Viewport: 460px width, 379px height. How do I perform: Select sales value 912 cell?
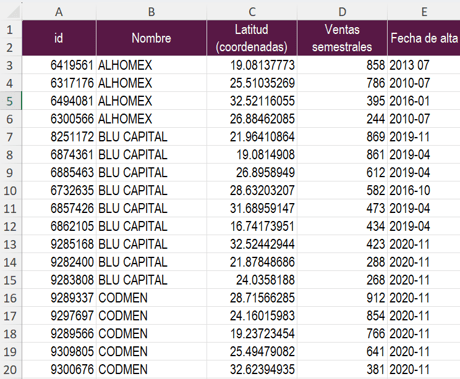pos(342,298)
